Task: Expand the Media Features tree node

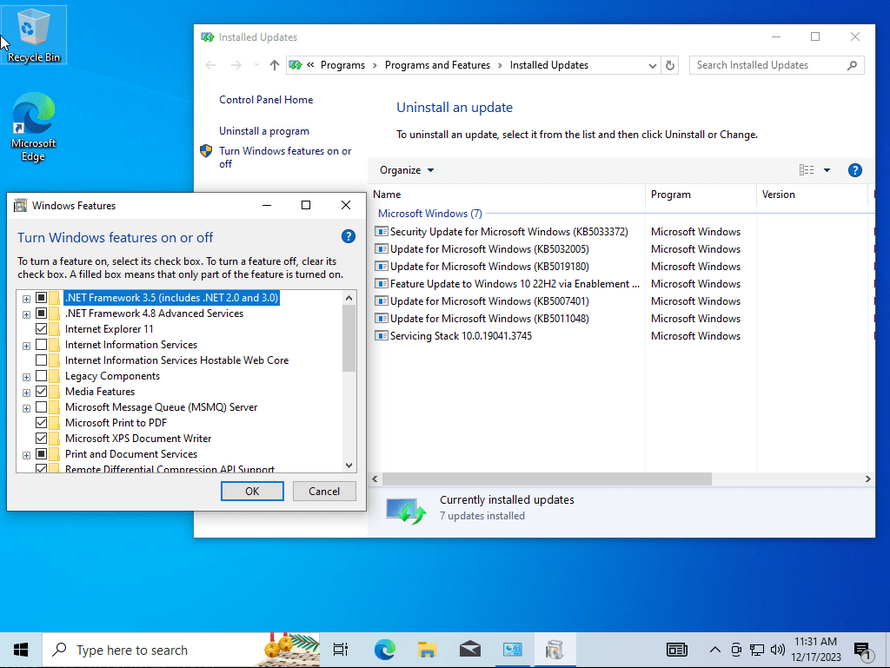Action: [26, 392]
